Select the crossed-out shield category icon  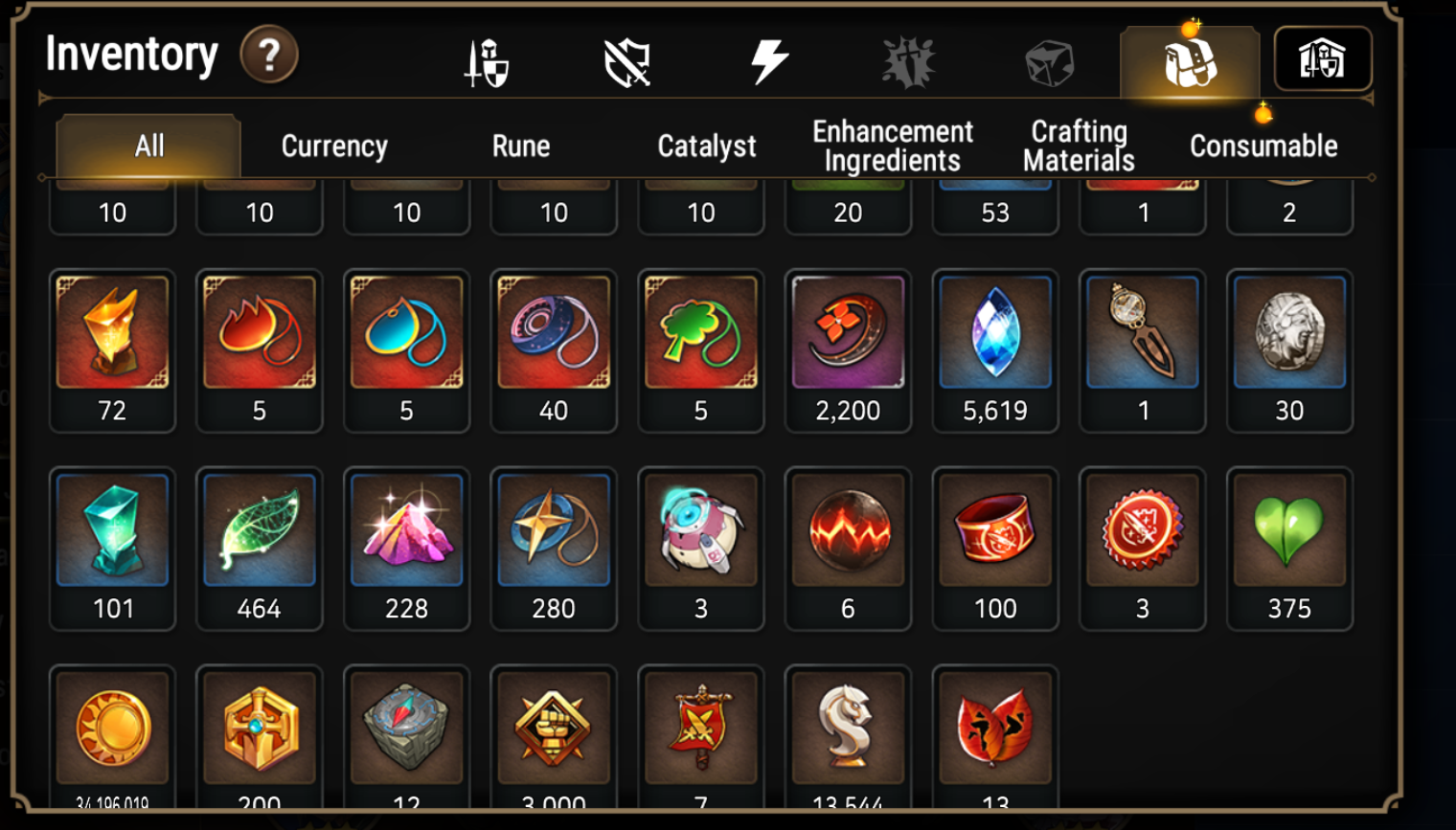tap(627, 63)
